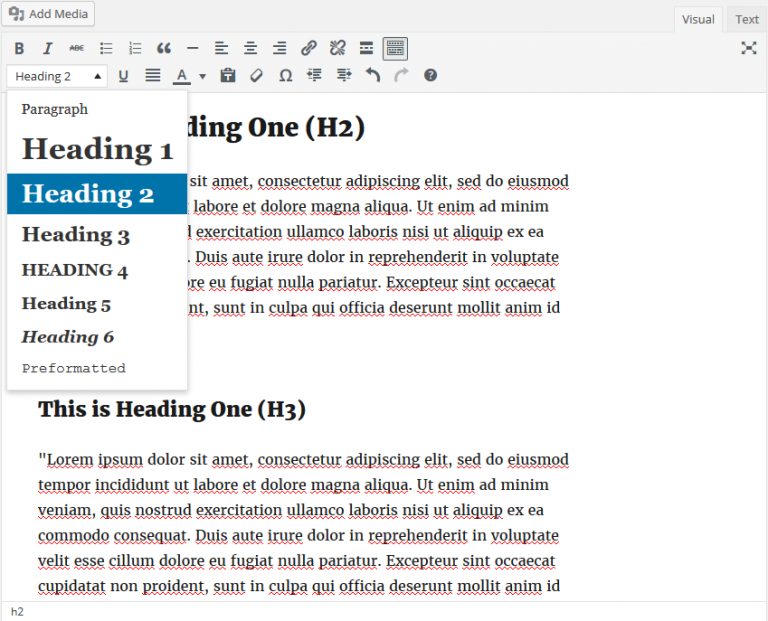Select Preformatted in the format list
This screenshot has height=621, width=768.
[x=74, y=368]
